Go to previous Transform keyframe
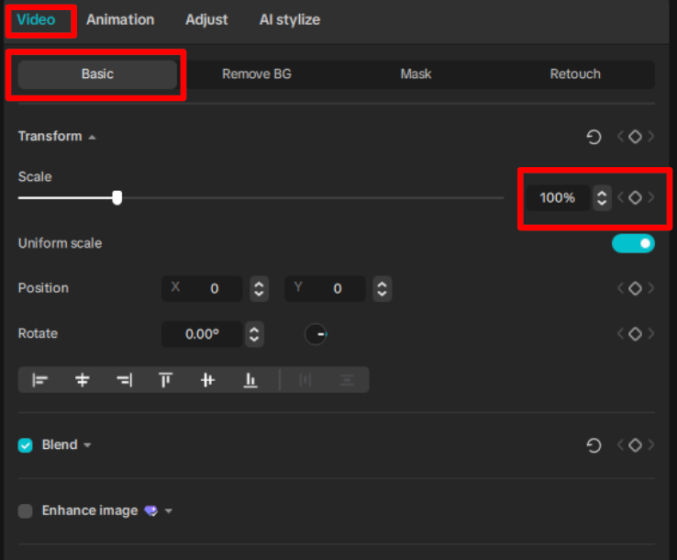 point(620,137)
